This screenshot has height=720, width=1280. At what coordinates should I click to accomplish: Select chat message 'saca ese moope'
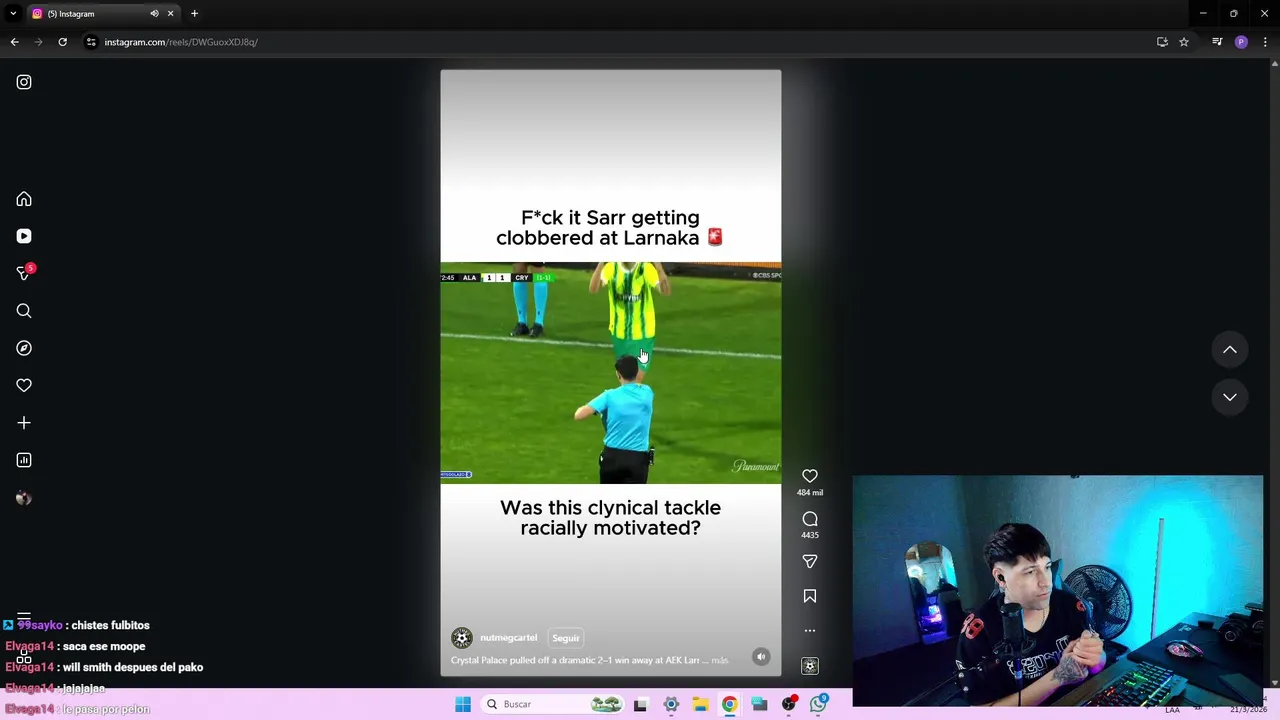coord(104,647)
